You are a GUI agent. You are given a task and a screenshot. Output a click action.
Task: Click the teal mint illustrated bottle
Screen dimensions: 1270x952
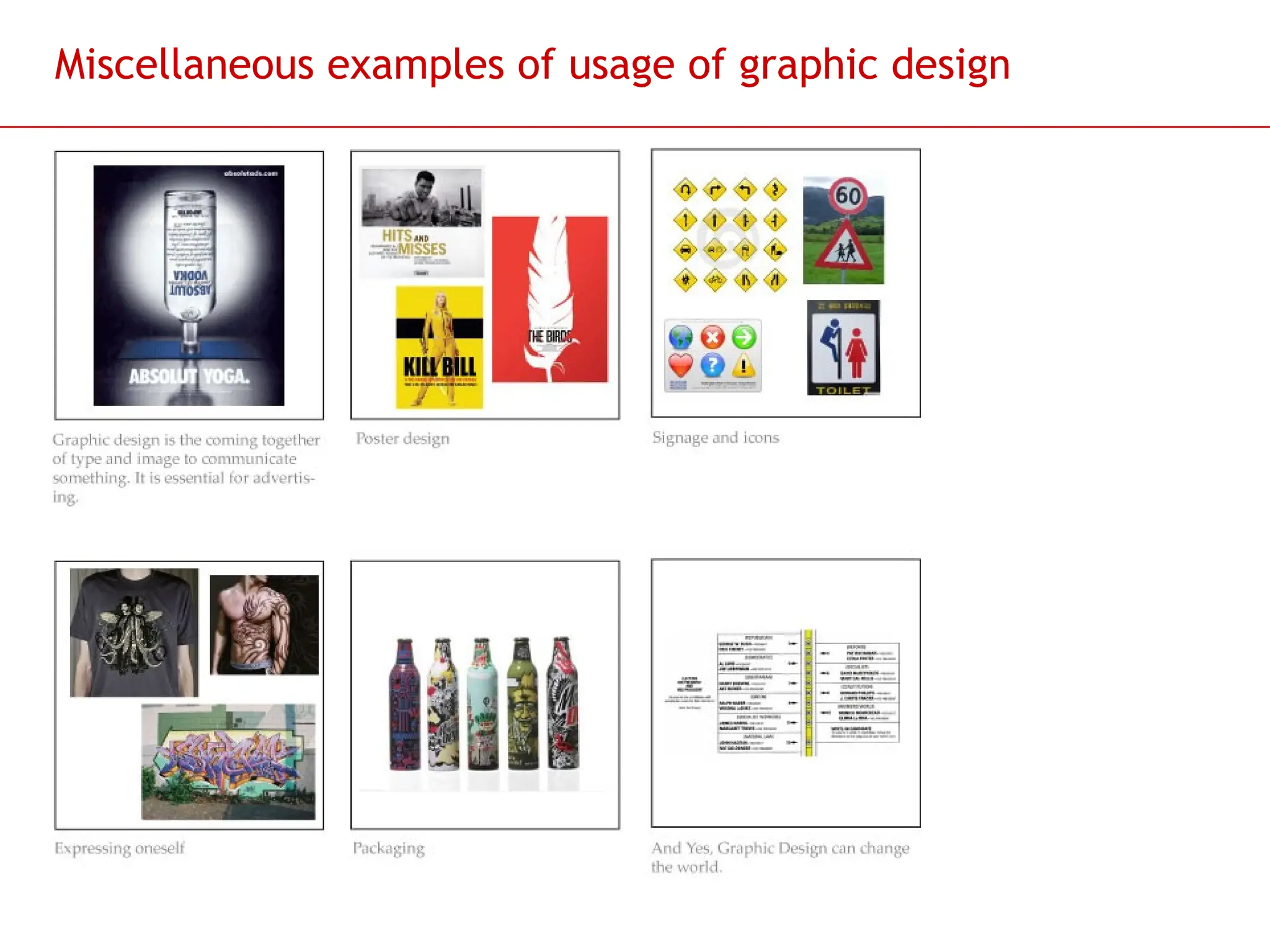pos(482,704)
